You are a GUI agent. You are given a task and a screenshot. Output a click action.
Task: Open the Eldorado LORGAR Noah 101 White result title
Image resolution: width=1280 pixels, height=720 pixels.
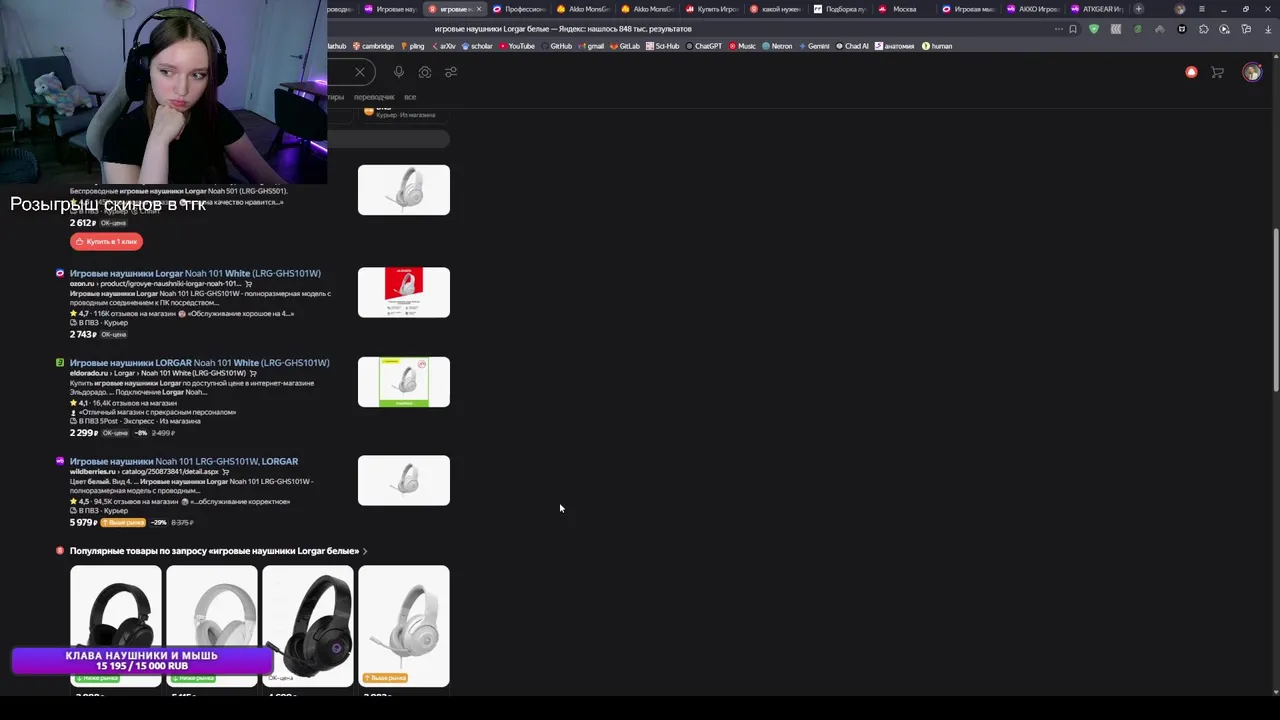pyautogui.click(x=199, y=362)
